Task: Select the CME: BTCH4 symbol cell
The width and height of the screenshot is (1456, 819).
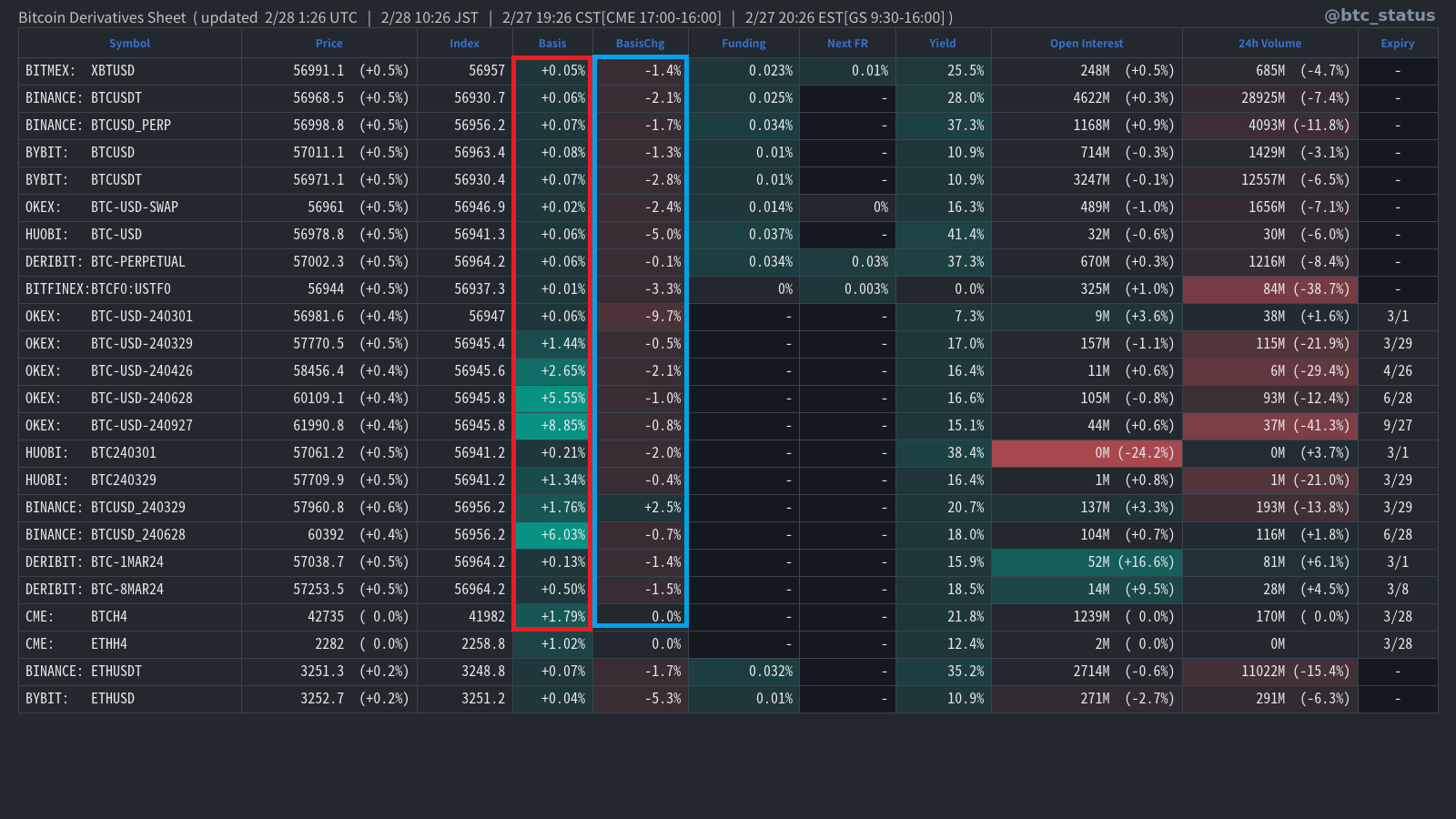Action: (130, 617)
